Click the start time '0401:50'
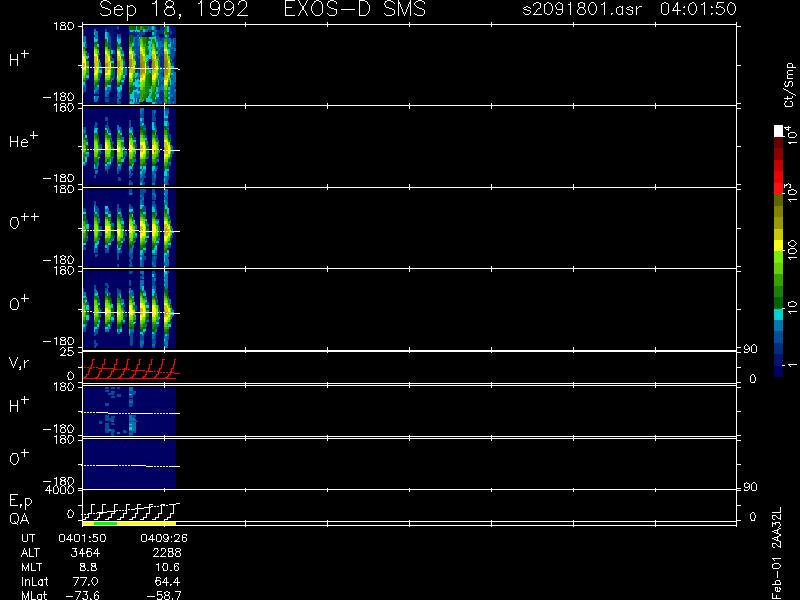Viewport: 800px width, 600px height. (x=82, y=538)
